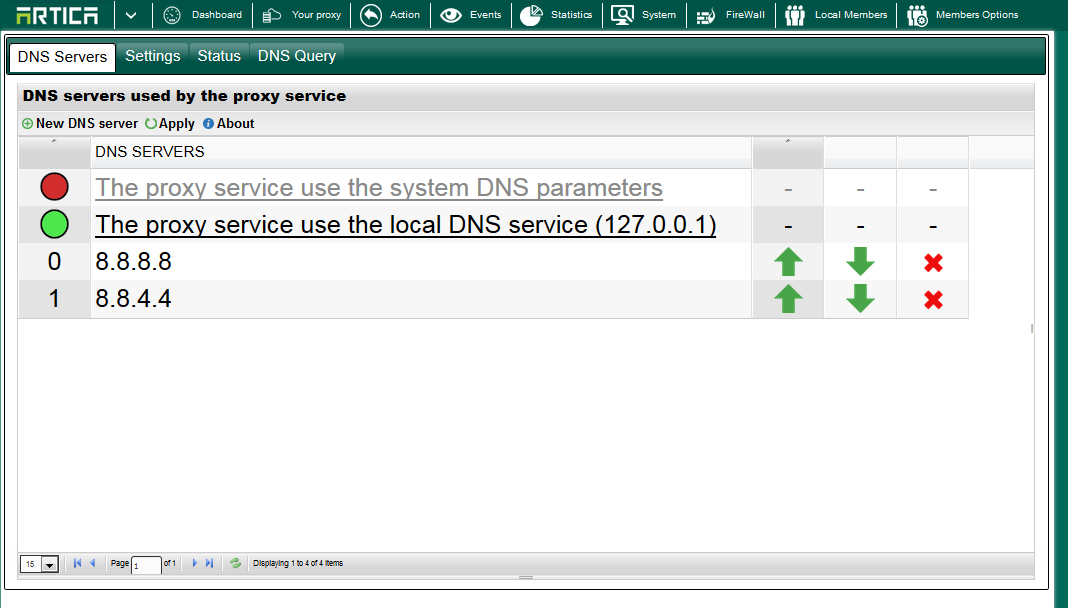
Task: Open the Events menu
Action: [x=471, y=15]
